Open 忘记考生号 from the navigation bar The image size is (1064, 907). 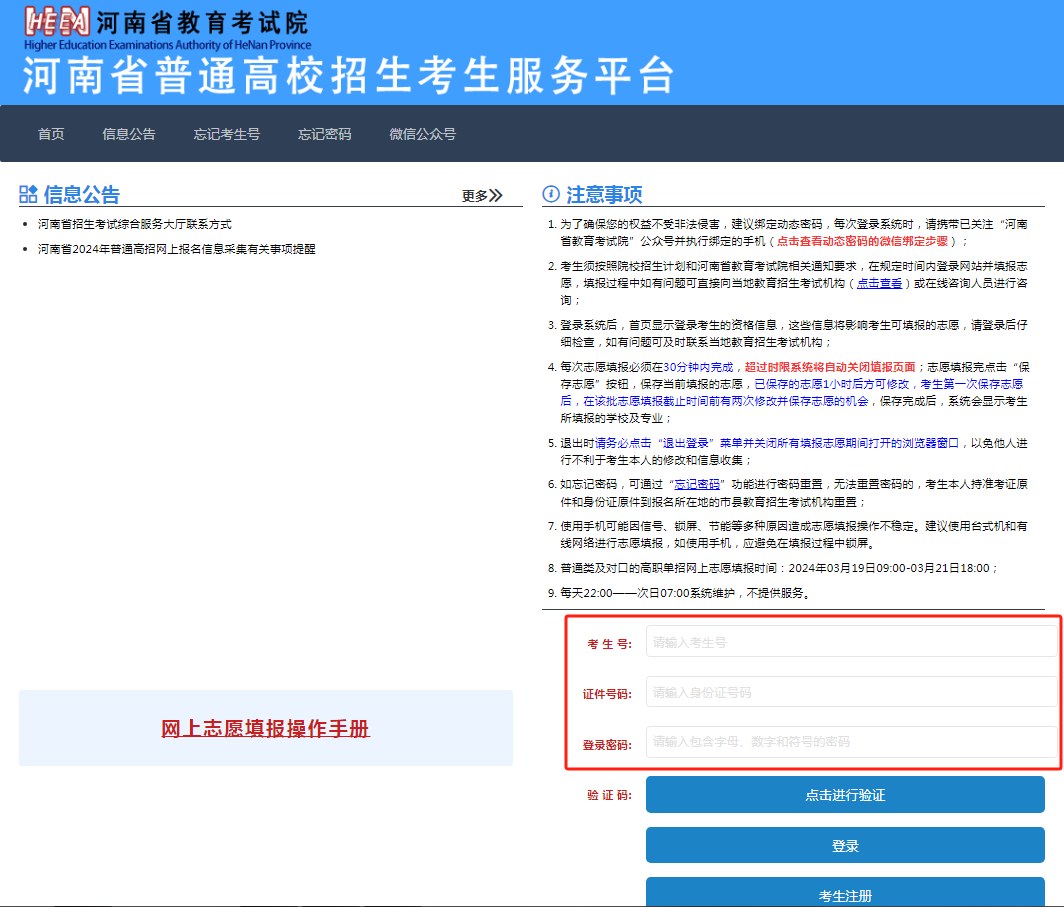227,133
